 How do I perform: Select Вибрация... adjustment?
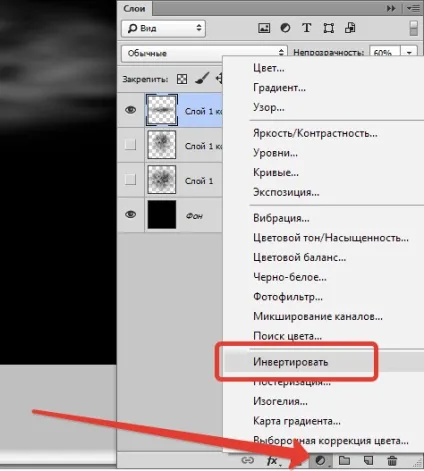click(281, 218)
